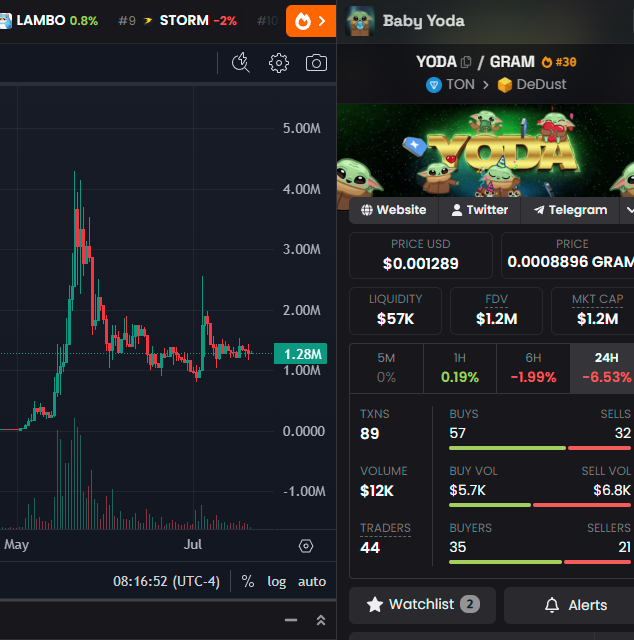Click the 1.28M current price label
Image resolution: width=634 pixels, height=640 pixels.
click(300, 353)
